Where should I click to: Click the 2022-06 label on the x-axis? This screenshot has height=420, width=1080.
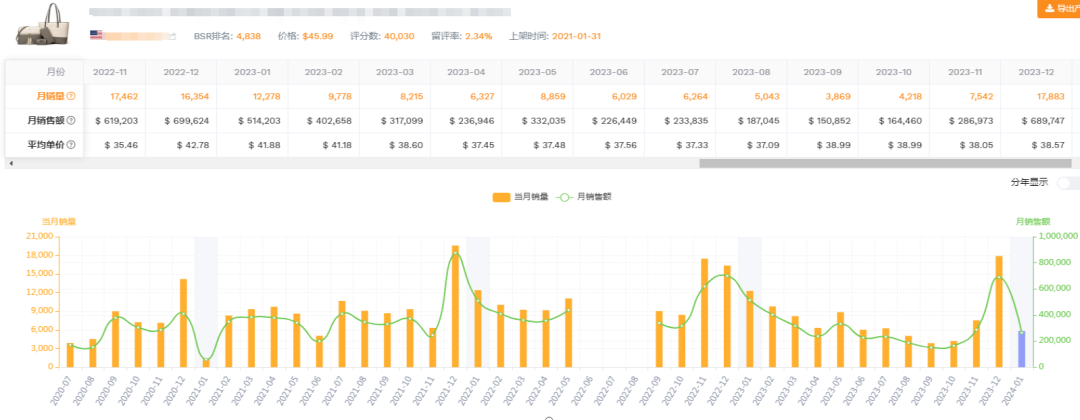click(x=582, y=389)
